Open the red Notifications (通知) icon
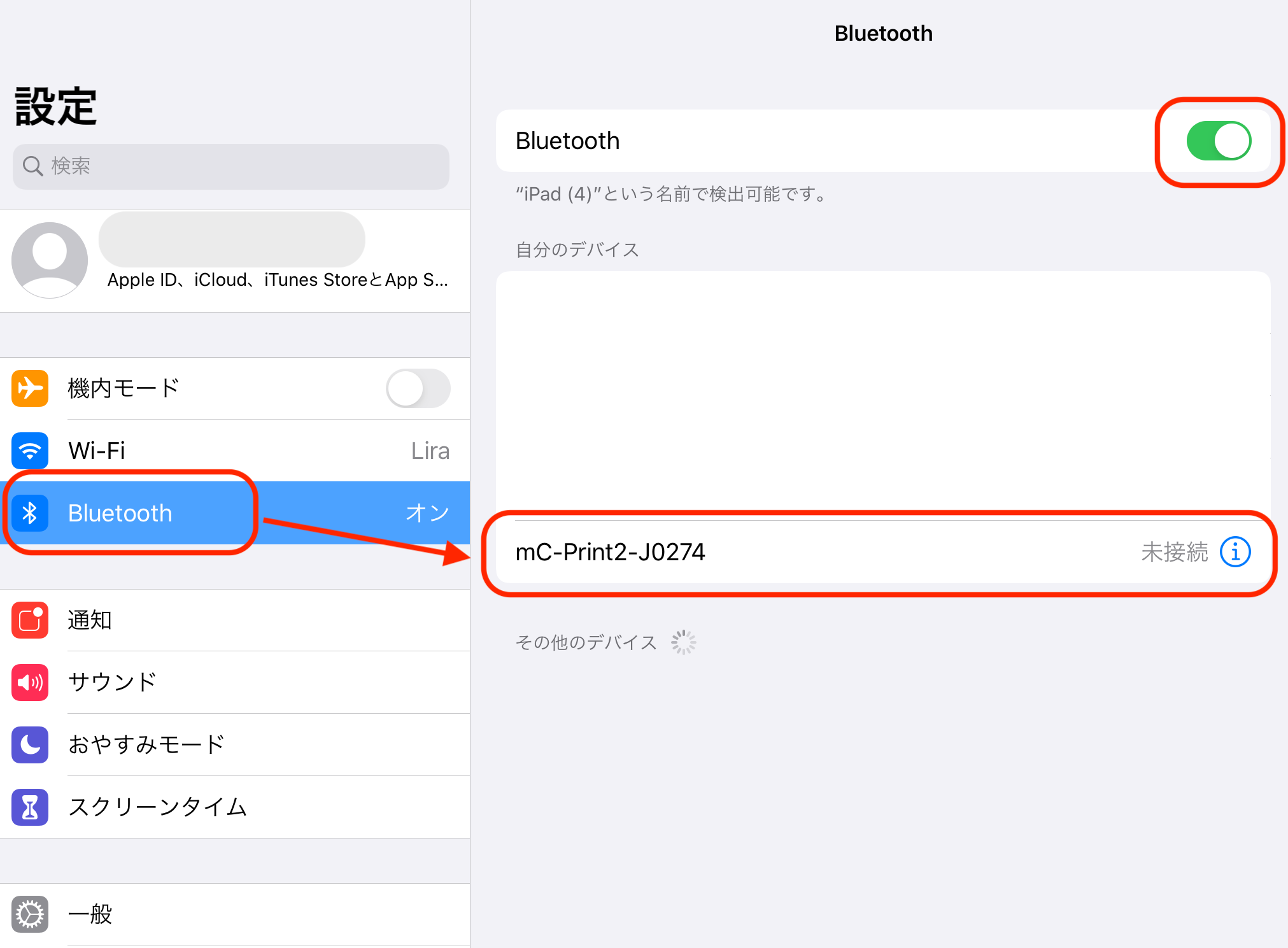 point(30,620)
